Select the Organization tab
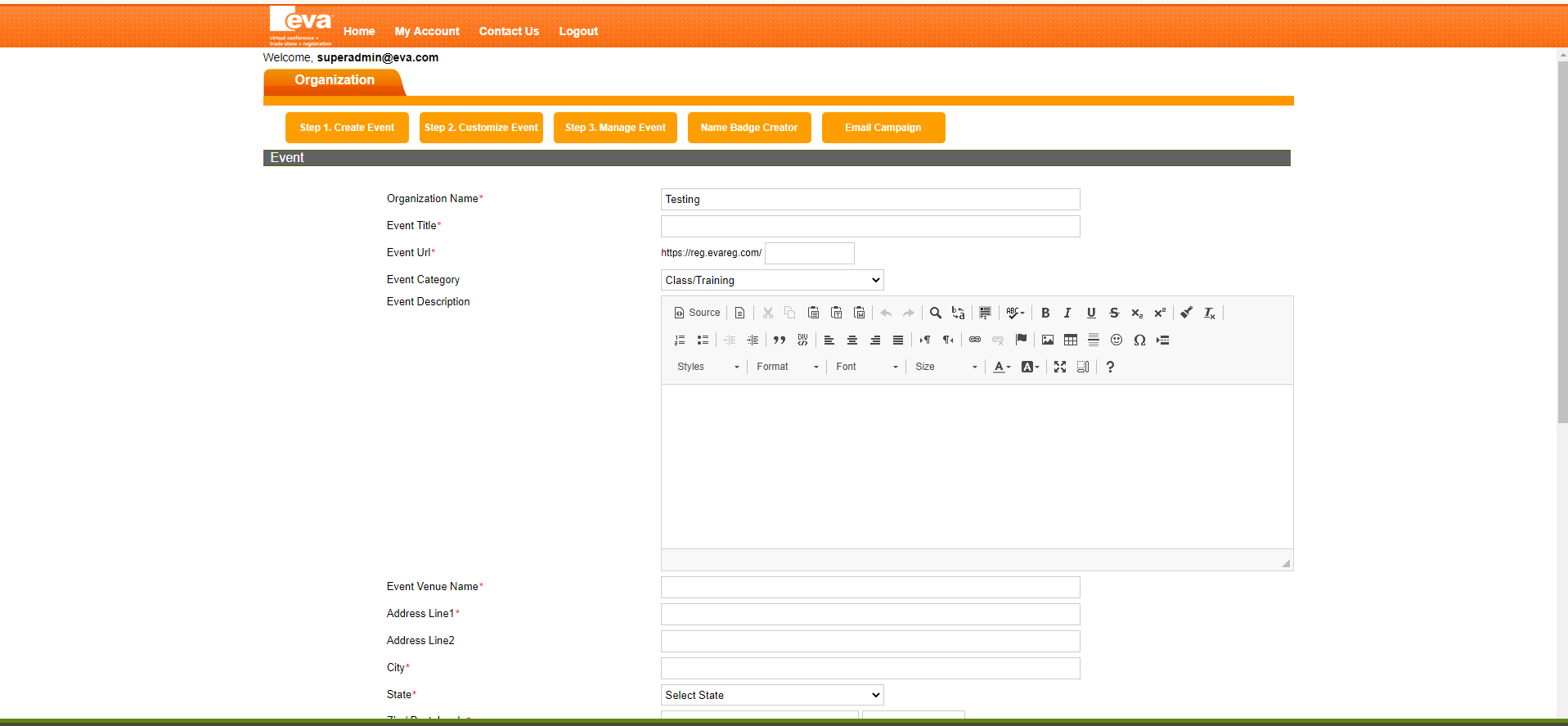This screenshot has width=1568, height=726. pos(335,81)
